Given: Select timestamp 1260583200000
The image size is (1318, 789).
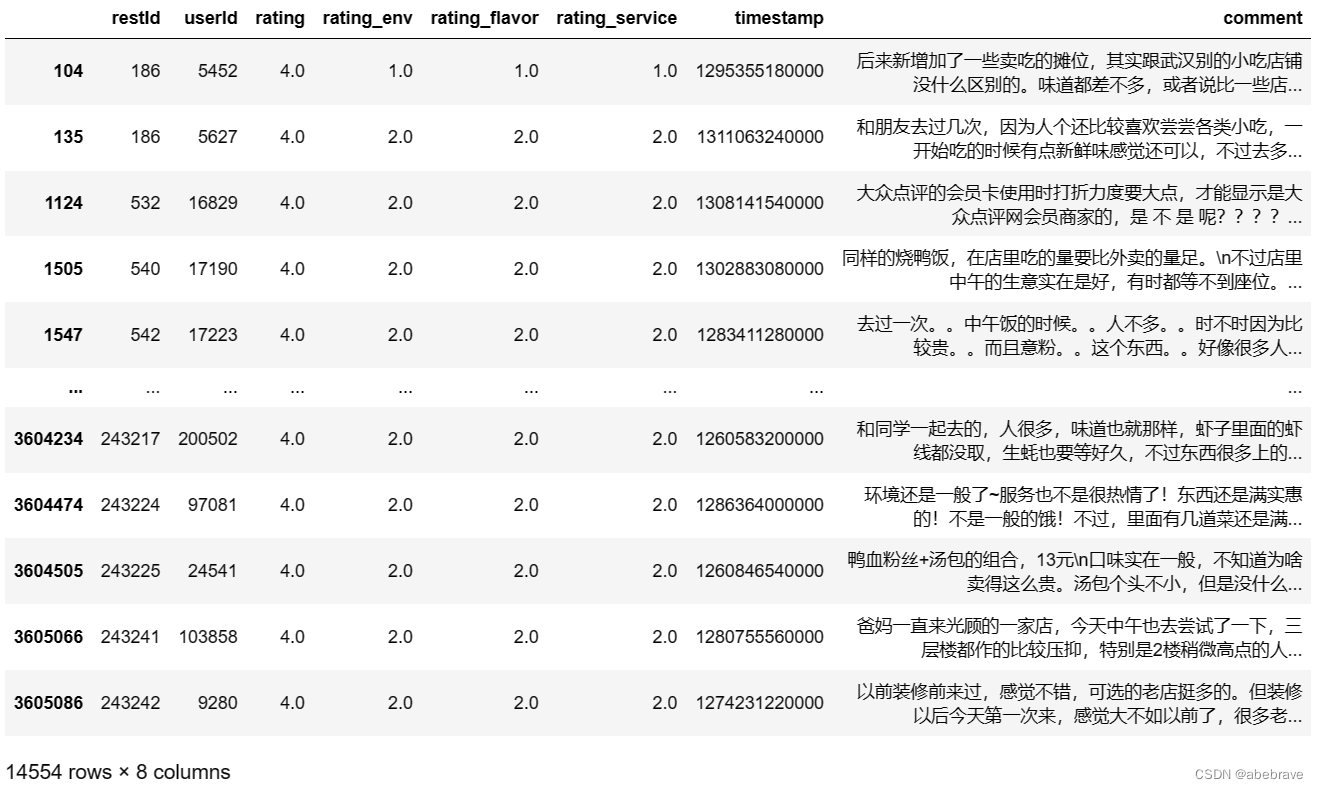Looking at the screenshot, I should pyautogui.click(x=760, y=439).
